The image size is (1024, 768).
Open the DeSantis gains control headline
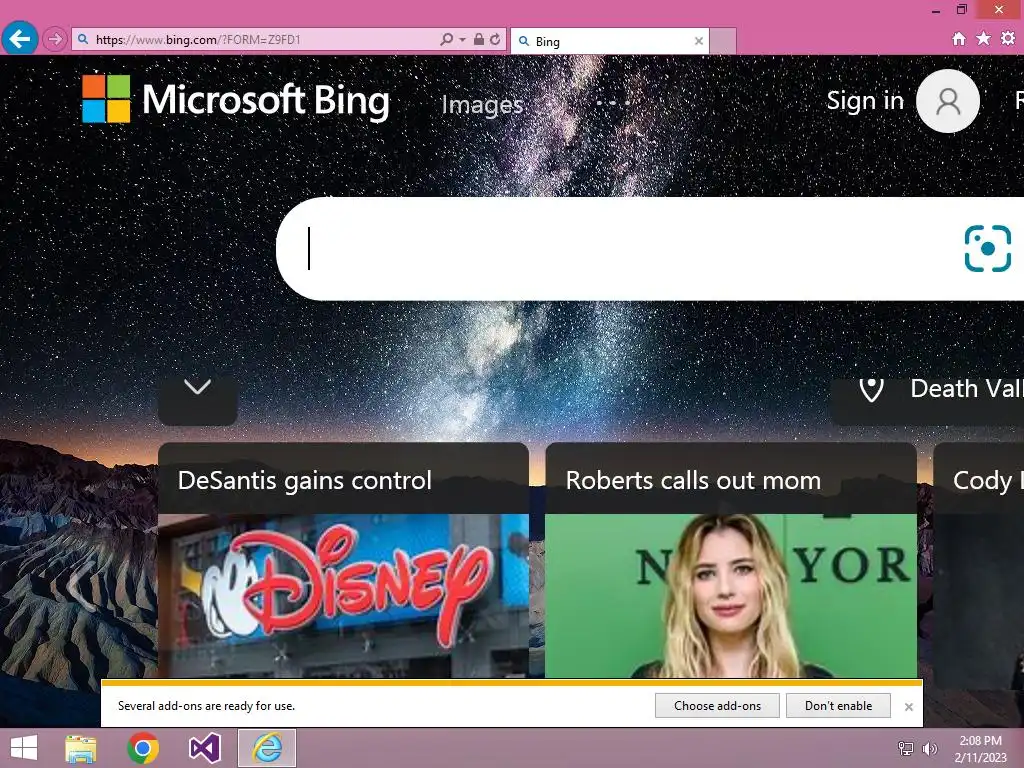coord(305,481)
